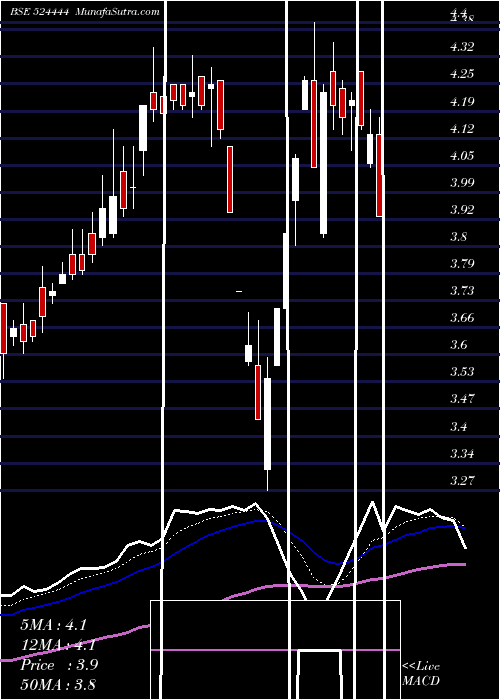
Task: Open the MunafaSutra.com watermark link
Action: pos(117,12)
